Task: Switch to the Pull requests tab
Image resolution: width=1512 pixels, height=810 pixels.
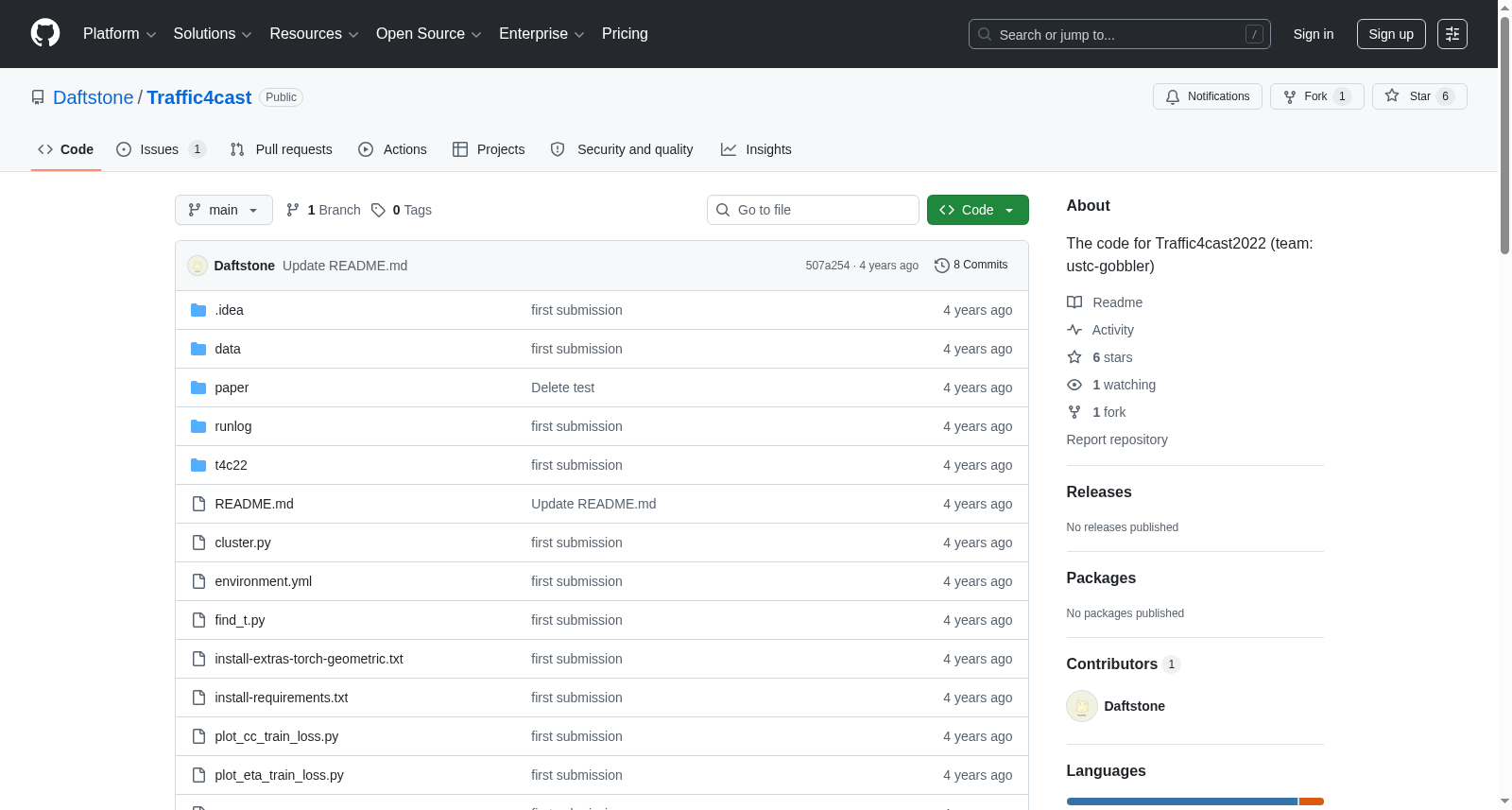Action: [282, 149]
